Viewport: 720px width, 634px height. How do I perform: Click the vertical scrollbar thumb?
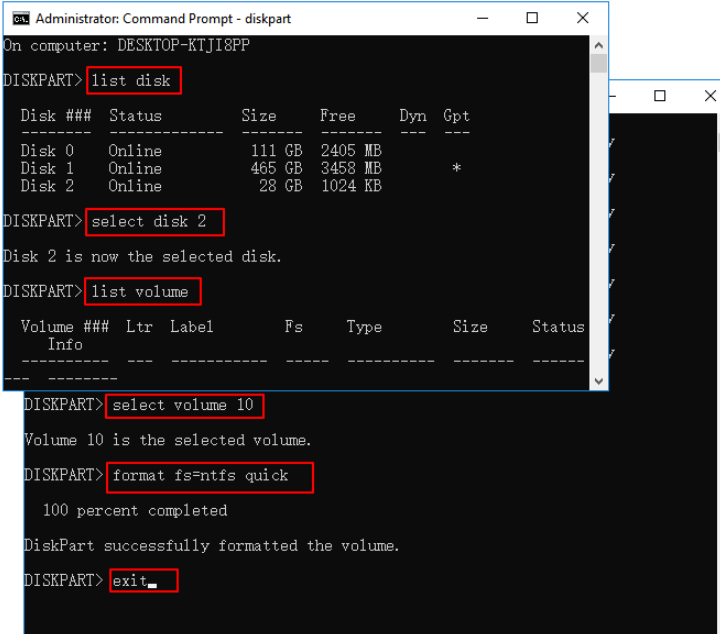click(x=599, y=64)
